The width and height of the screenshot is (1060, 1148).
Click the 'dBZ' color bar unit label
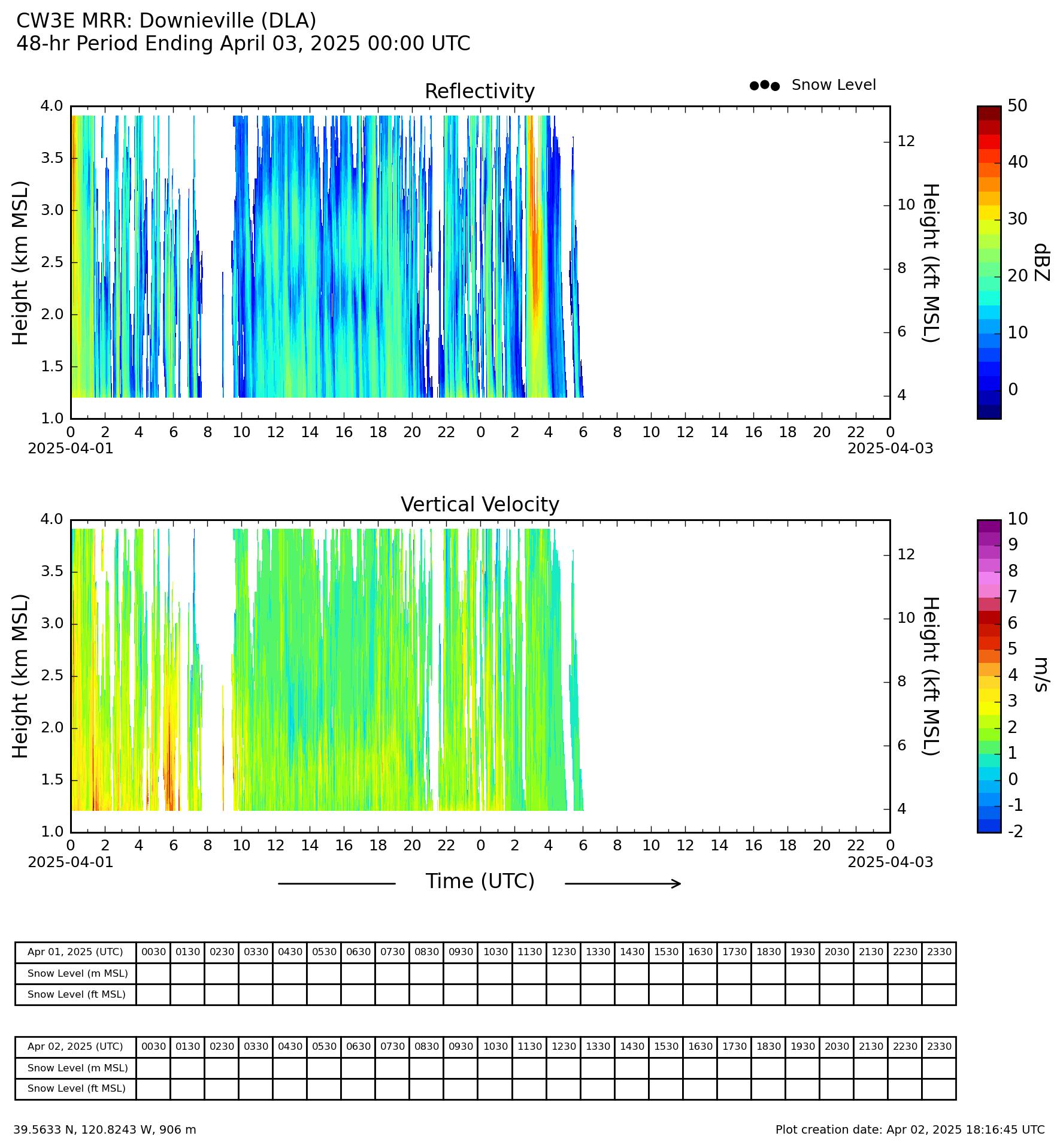point(1041,262)
